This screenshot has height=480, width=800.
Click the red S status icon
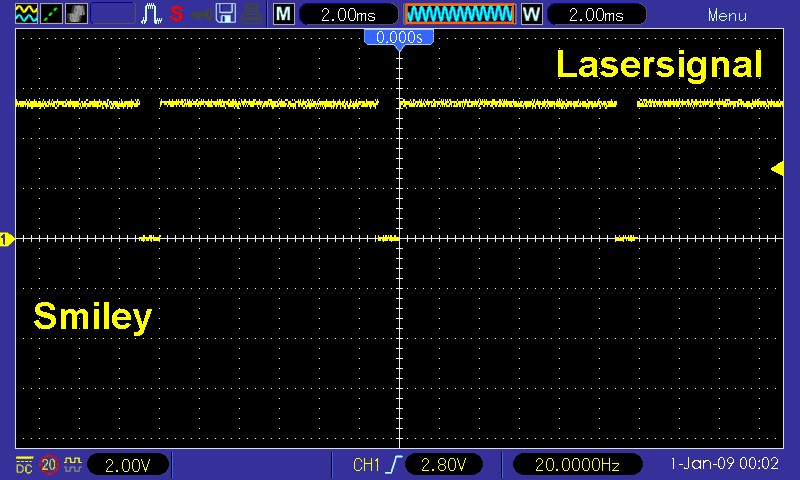pyautogui.click(x=176, y=14)
